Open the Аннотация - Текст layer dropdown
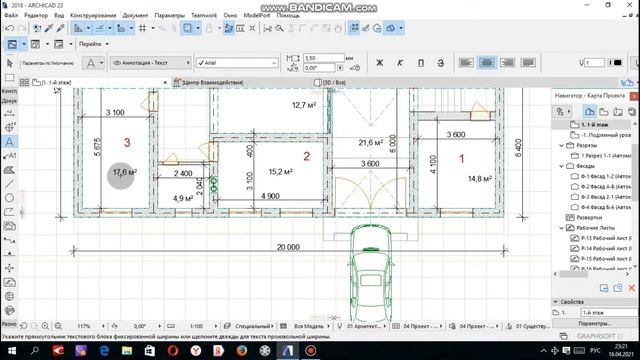This screenshot has width=640, height=360. [x=151, y=63]
